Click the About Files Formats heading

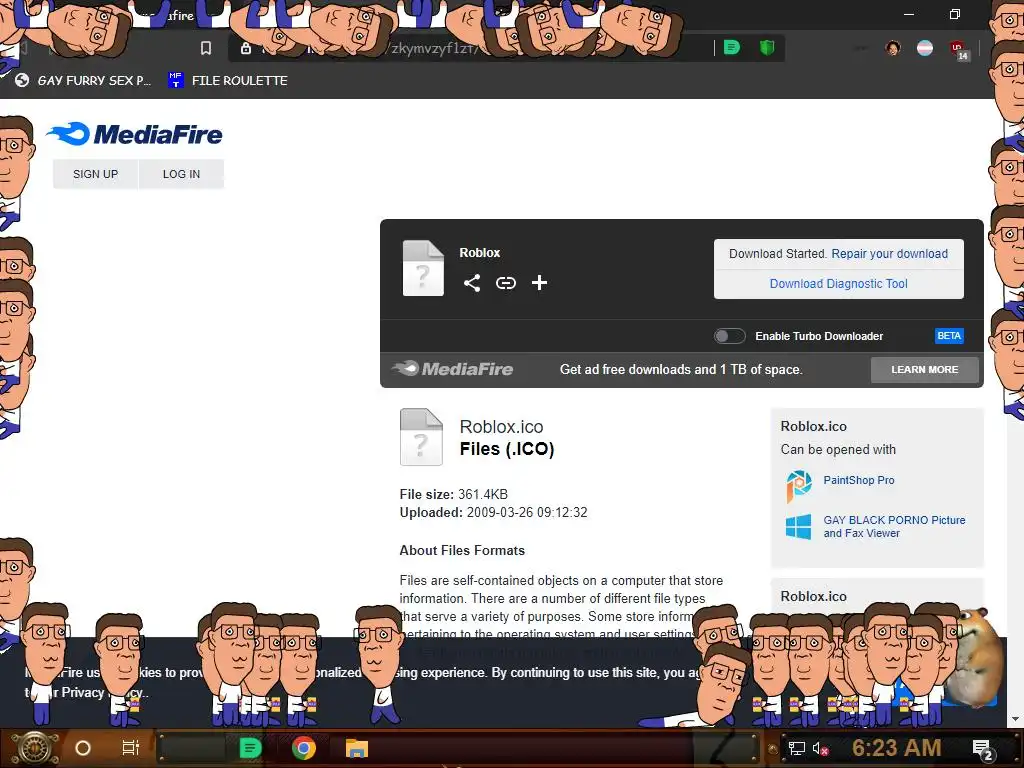coord(462,551)
